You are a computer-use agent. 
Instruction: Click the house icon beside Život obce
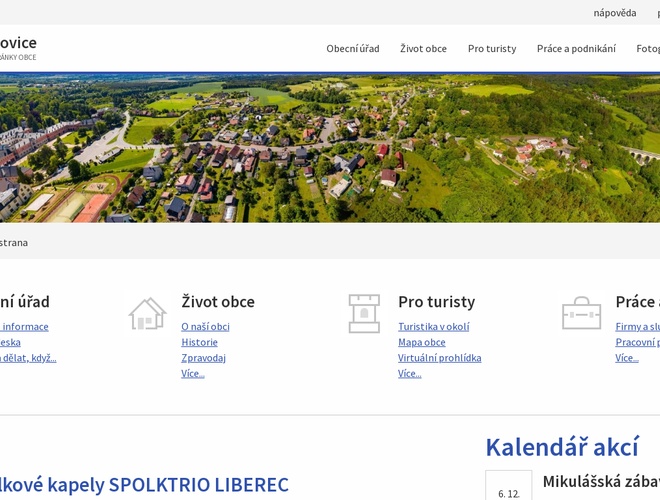pos(147,314)
